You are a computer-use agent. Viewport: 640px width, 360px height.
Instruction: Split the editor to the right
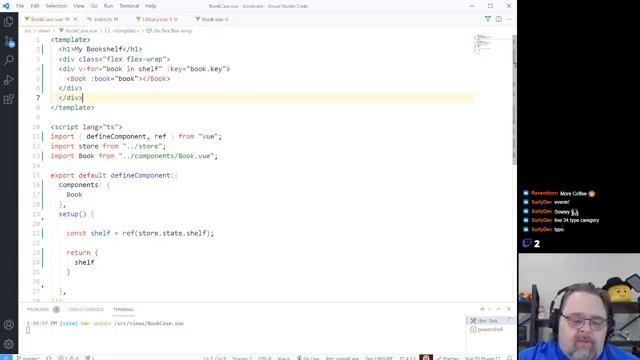click(499, 19)
